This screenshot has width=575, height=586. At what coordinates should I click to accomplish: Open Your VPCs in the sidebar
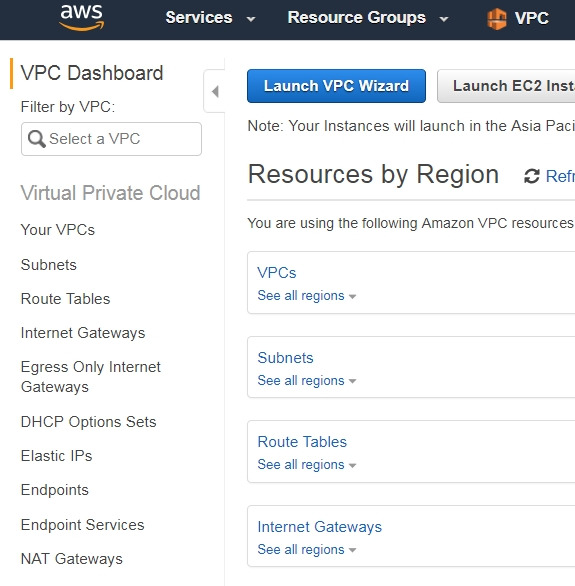58,230
